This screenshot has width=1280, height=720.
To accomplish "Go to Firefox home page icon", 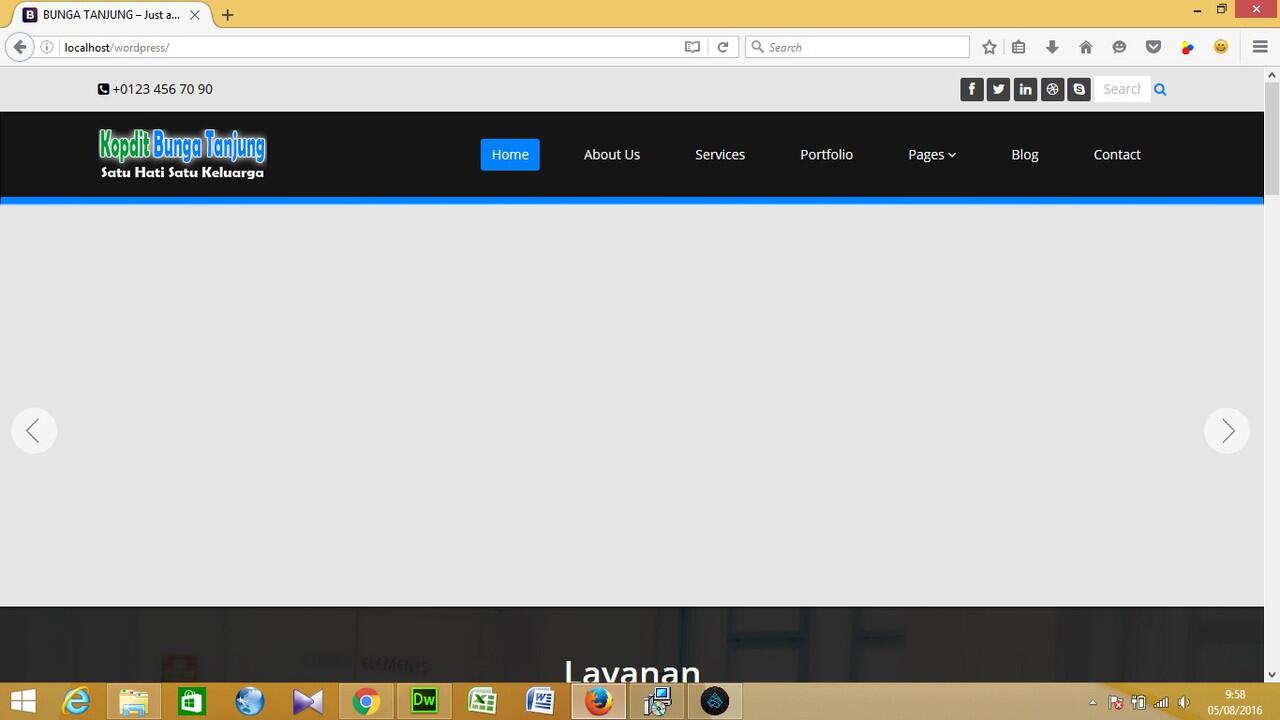I will pos(1086,47).
